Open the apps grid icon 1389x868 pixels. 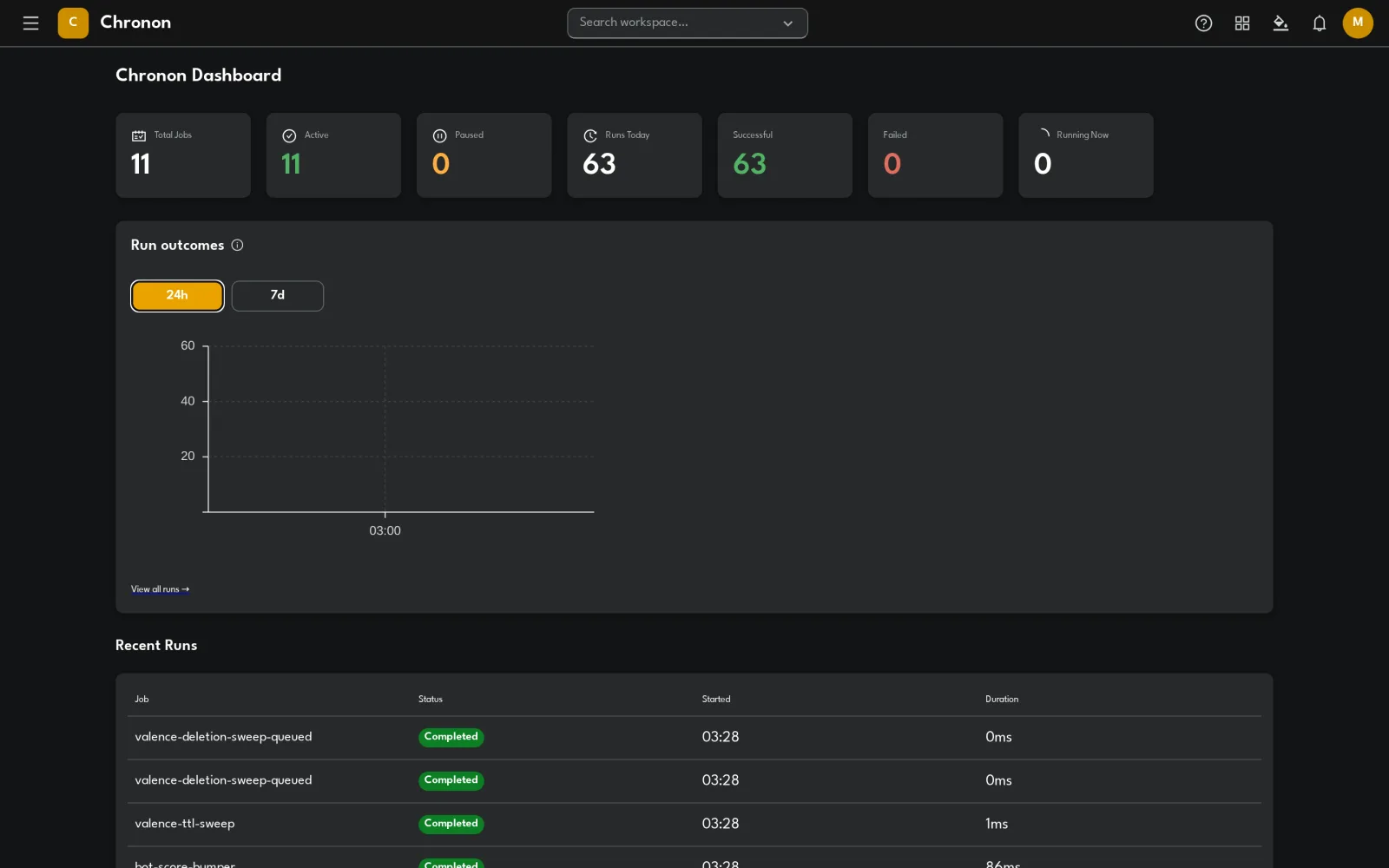click(x=1242, y=23)
